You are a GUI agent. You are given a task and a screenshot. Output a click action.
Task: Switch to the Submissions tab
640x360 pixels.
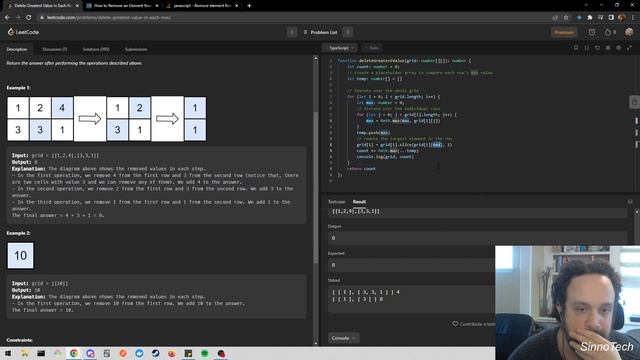136,49
